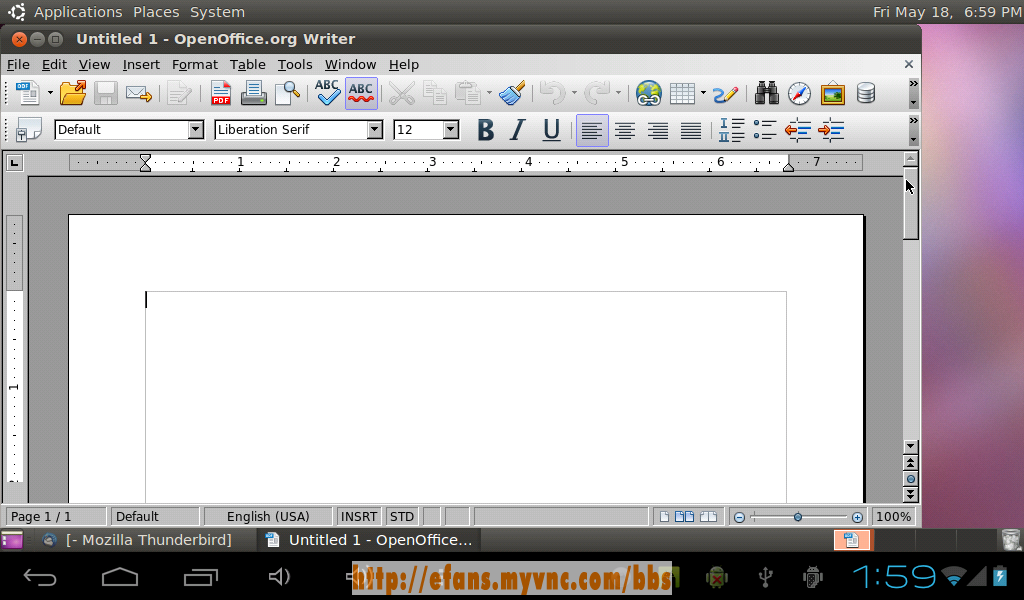Insert a Table with grid icon
1024x600 pixels.
pos(682,93)
